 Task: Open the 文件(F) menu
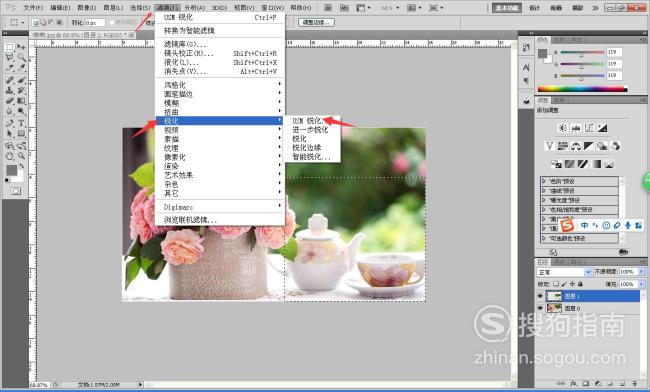point(33,8)
